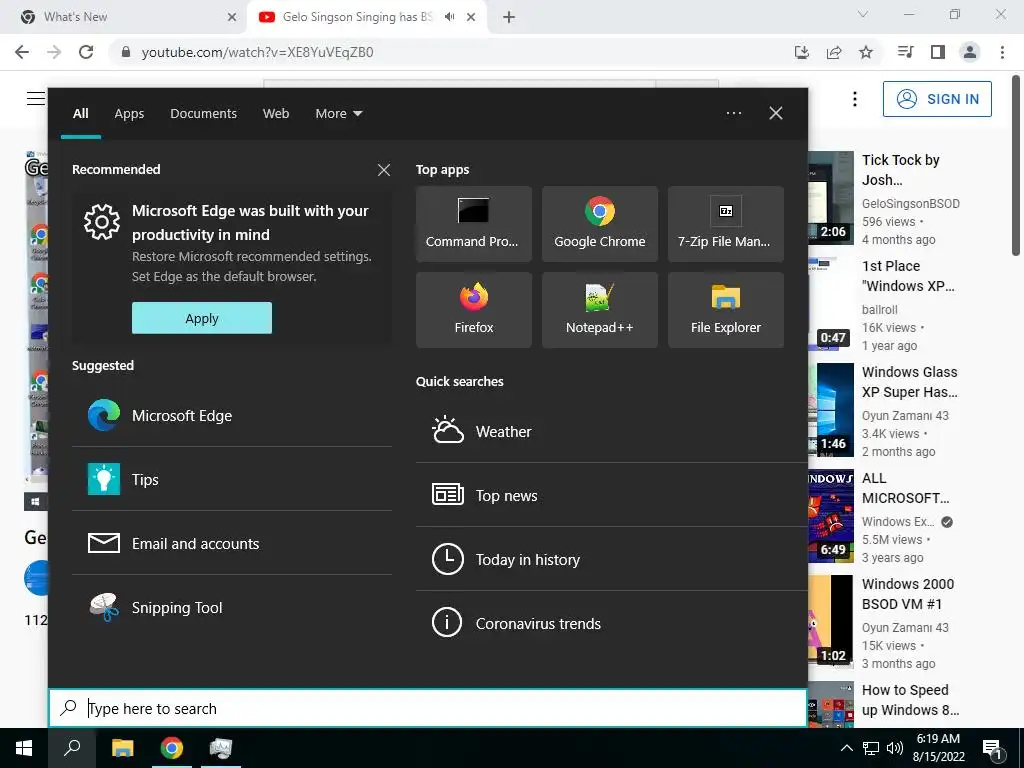Apply recommended Microsoft Edge settings

pos(202,318)
